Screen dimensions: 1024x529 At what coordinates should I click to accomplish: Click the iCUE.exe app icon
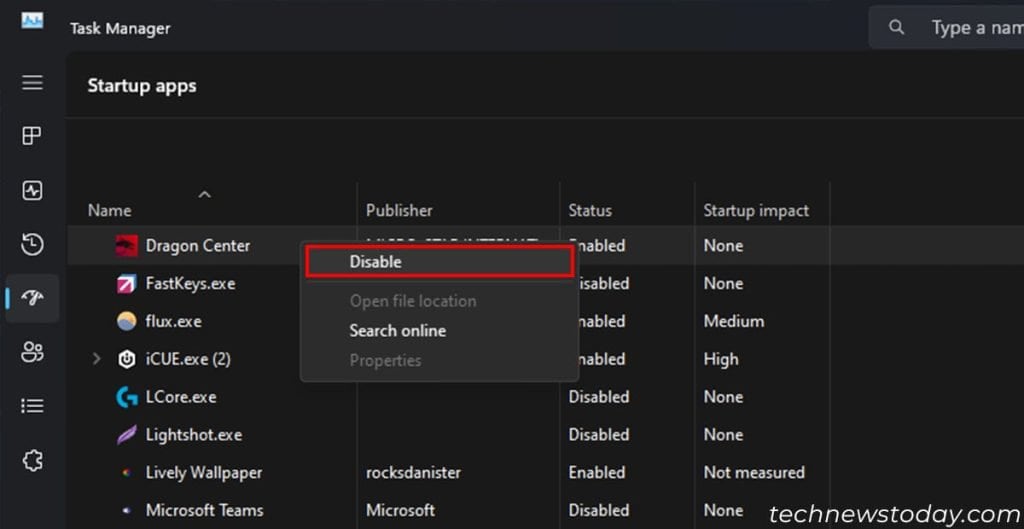click(x=127, y=359)
